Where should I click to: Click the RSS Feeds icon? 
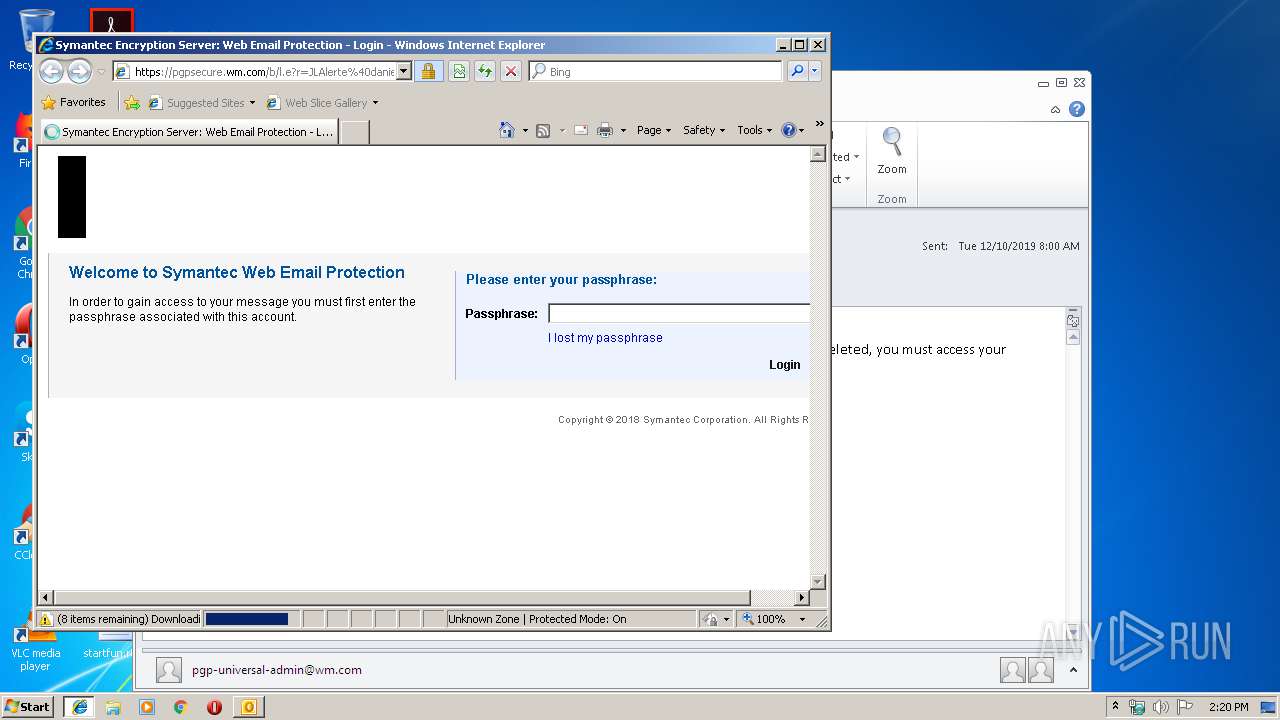[543, 130]
